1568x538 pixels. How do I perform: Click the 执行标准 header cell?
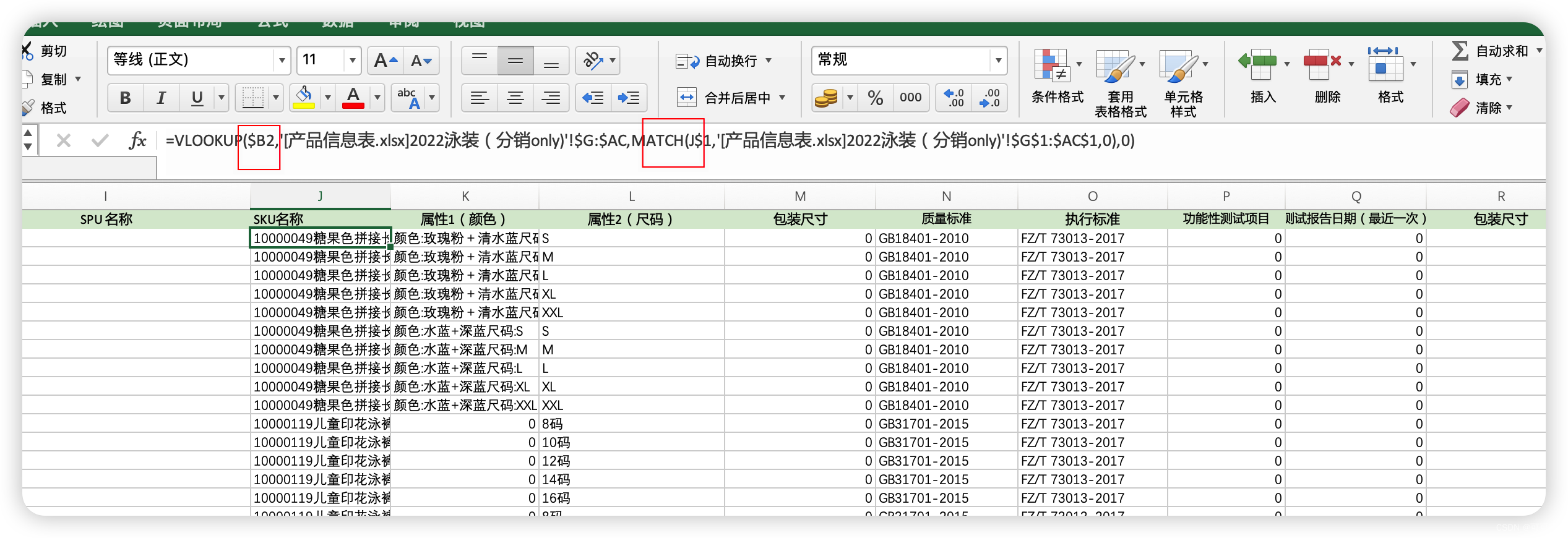click(x=1092, y=219)
